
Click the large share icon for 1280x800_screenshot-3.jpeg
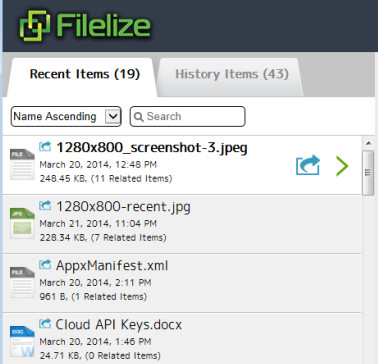(x=308, y=165)
